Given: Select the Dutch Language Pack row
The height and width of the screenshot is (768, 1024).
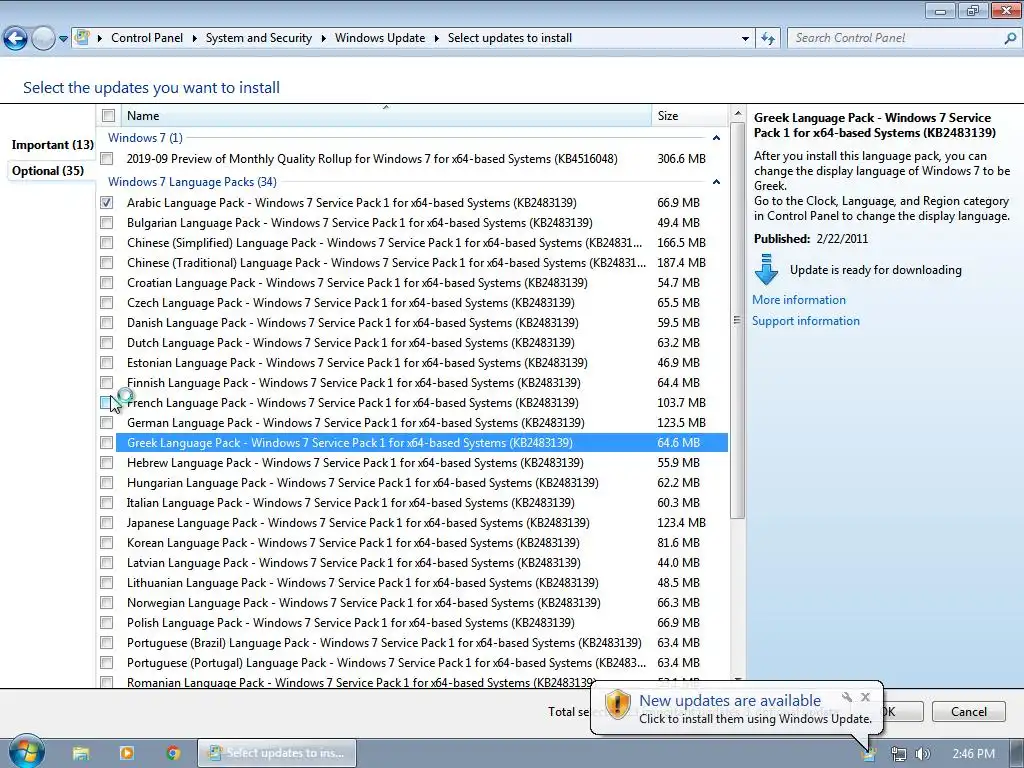Looking at the screenshot, I should point(421,343).
